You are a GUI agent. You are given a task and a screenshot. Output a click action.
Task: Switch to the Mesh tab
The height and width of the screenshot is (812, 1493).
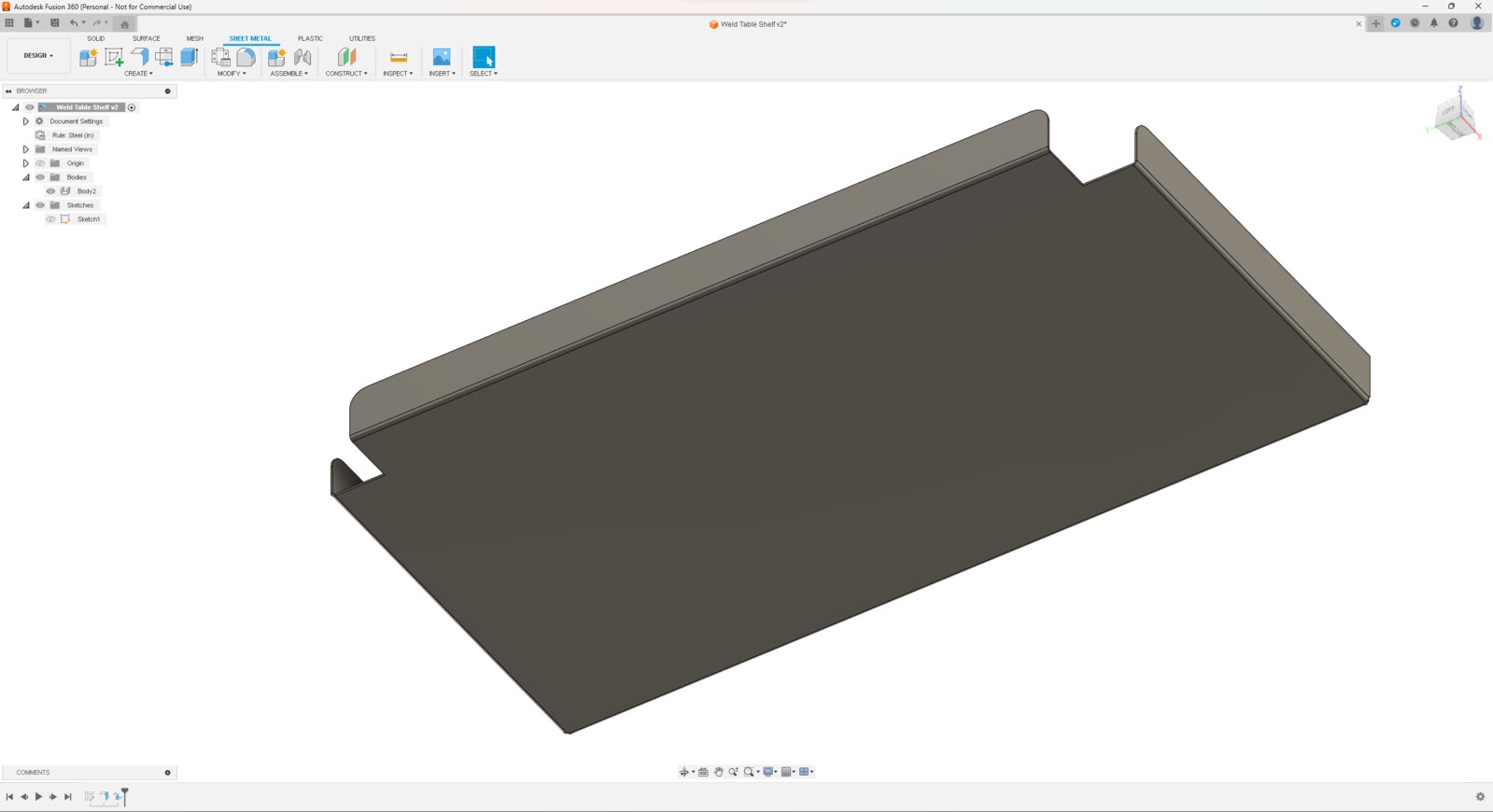(x=194, y=38)
